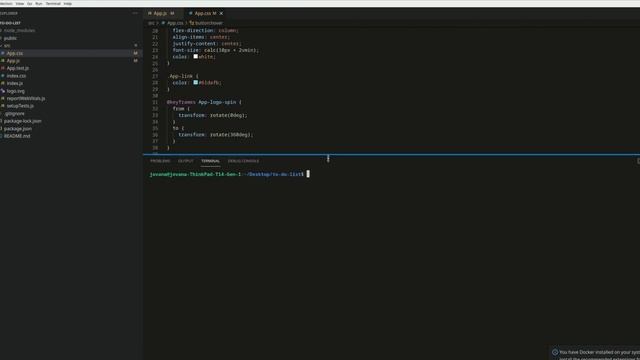Viewport: 640px width, 360px height.
Task: Click src in the breadcrumb path
Action: click(151, 23)
